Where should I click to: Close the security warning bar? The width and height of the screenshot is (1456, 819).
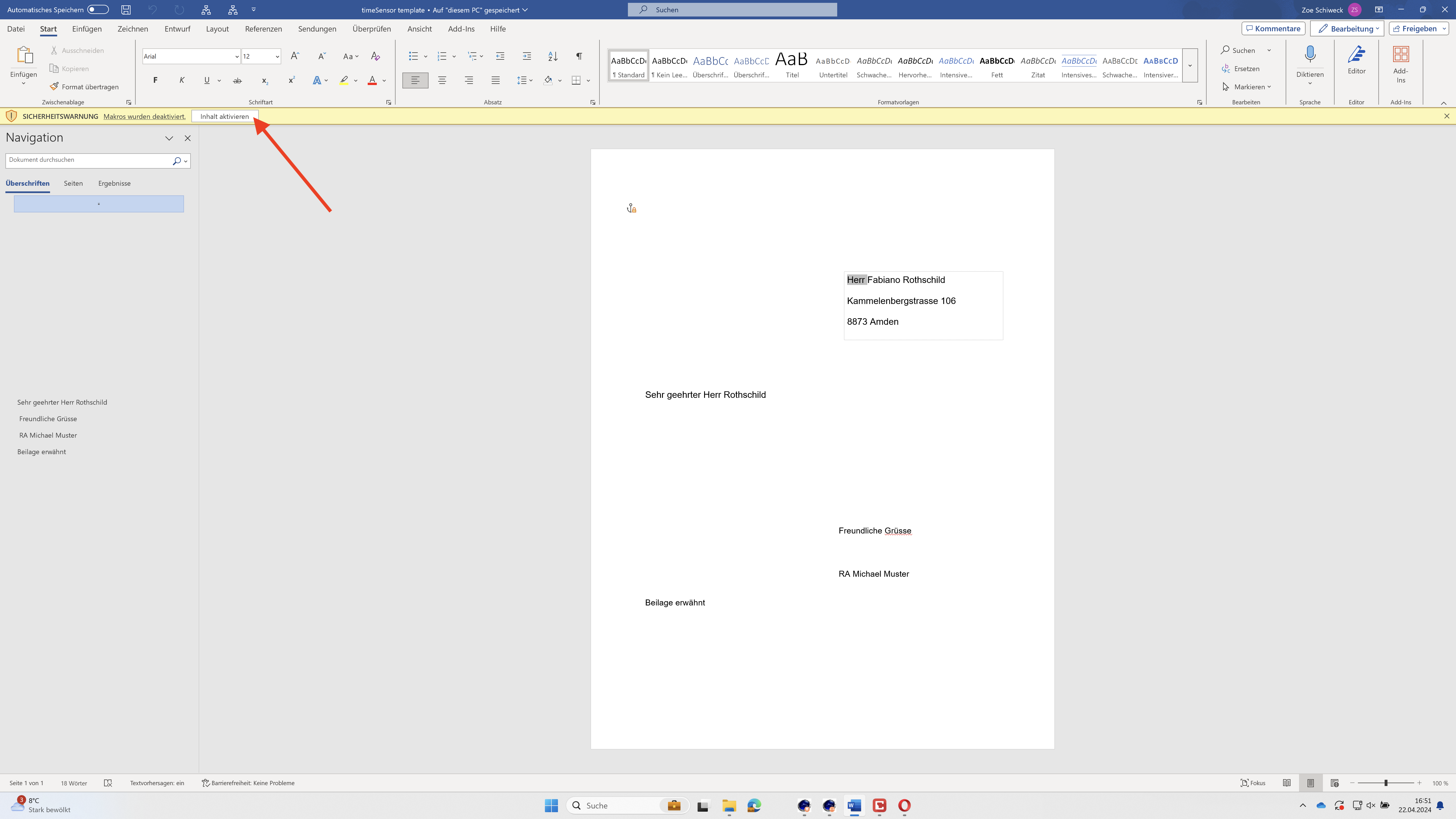[1446, 116]
